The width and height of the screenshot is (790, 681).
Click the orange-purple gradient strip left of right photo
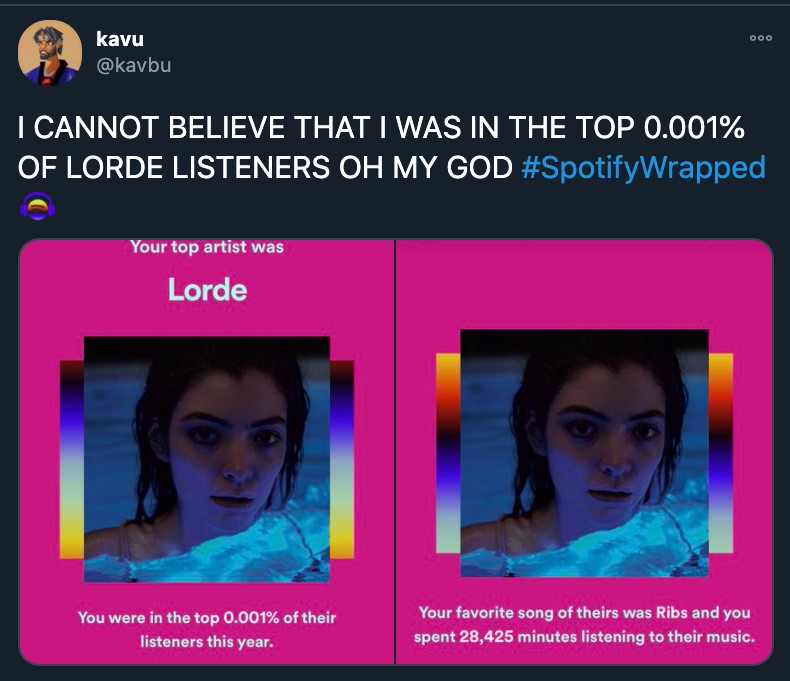point(448,453)
